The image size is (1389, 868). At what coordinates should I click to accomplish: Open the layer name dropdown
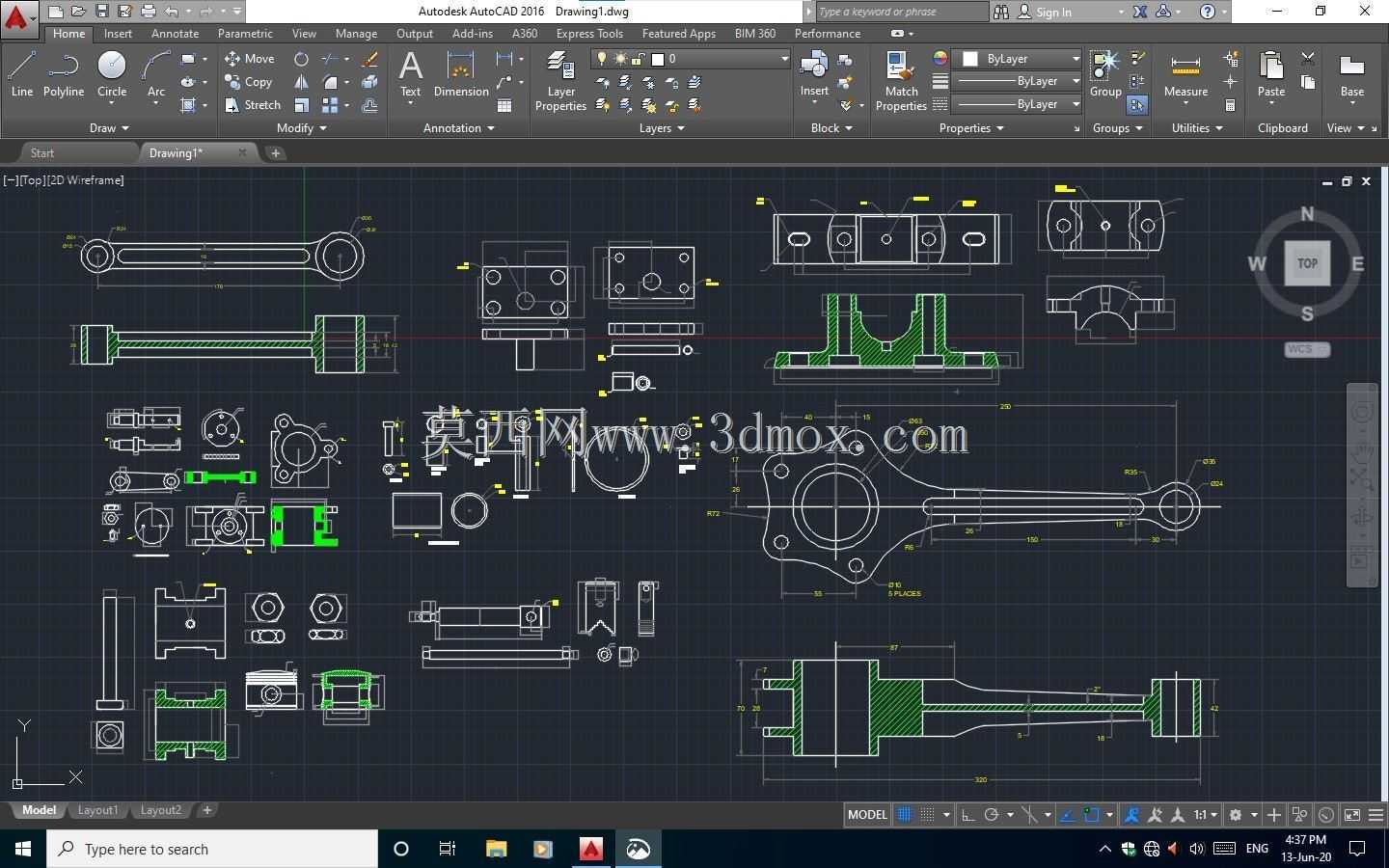pyautogui.click(x=784, y=59)
